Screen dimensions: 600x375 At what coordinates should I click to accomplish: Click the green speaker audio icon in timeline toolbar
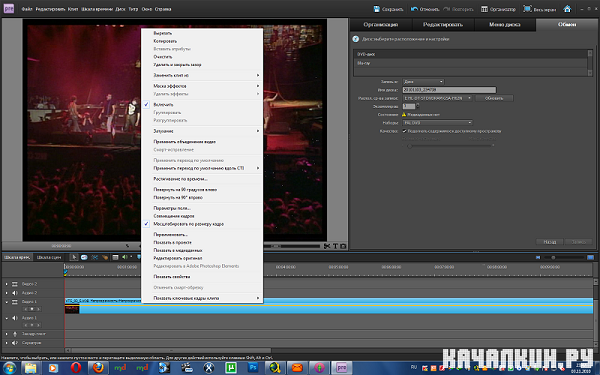125,257
